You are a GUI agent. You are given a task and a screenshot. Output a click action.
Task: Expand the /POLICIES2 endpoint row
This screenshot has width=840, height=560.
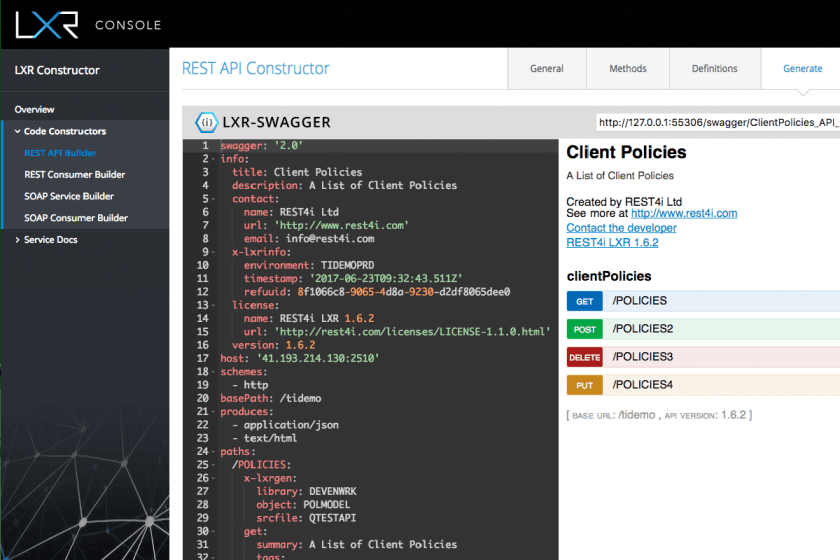click(700, 329)
